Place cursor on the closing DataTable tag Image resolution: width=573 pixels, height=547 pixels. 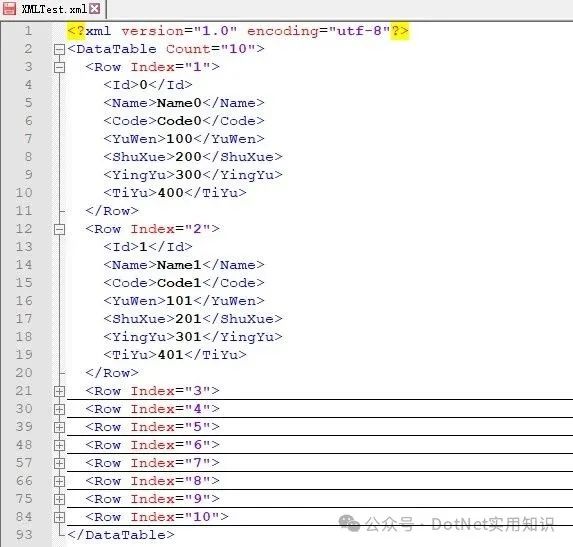(x=121, y=535)
